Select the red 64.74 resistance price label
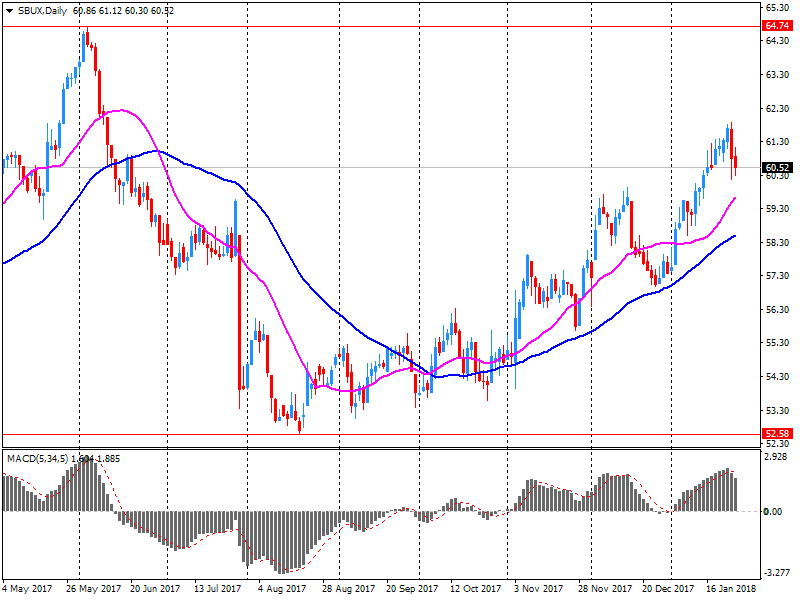The width and height of the screenshot is (800, 600). tap(777, 25)
